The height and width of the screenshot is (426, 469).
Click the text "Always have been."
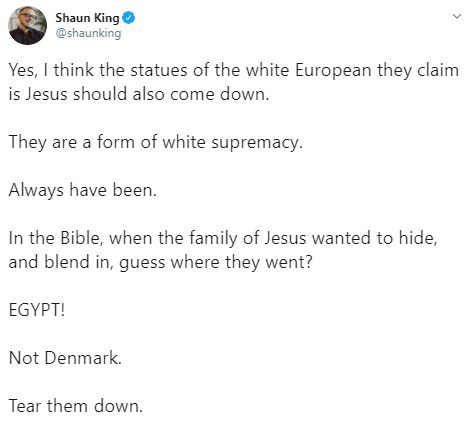(83, 190)
